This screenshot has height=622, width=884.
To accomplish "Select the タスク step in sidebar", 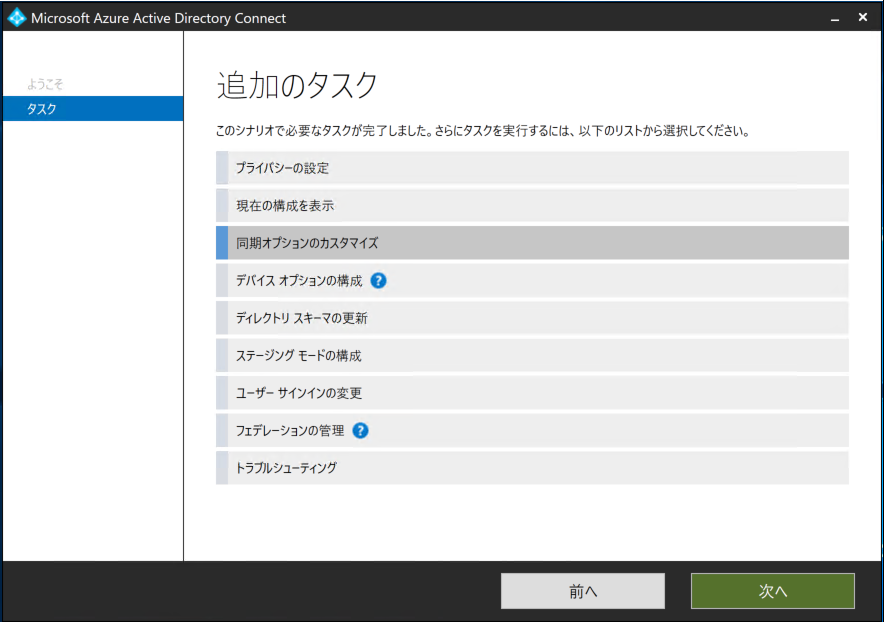I will coord(93,109).
